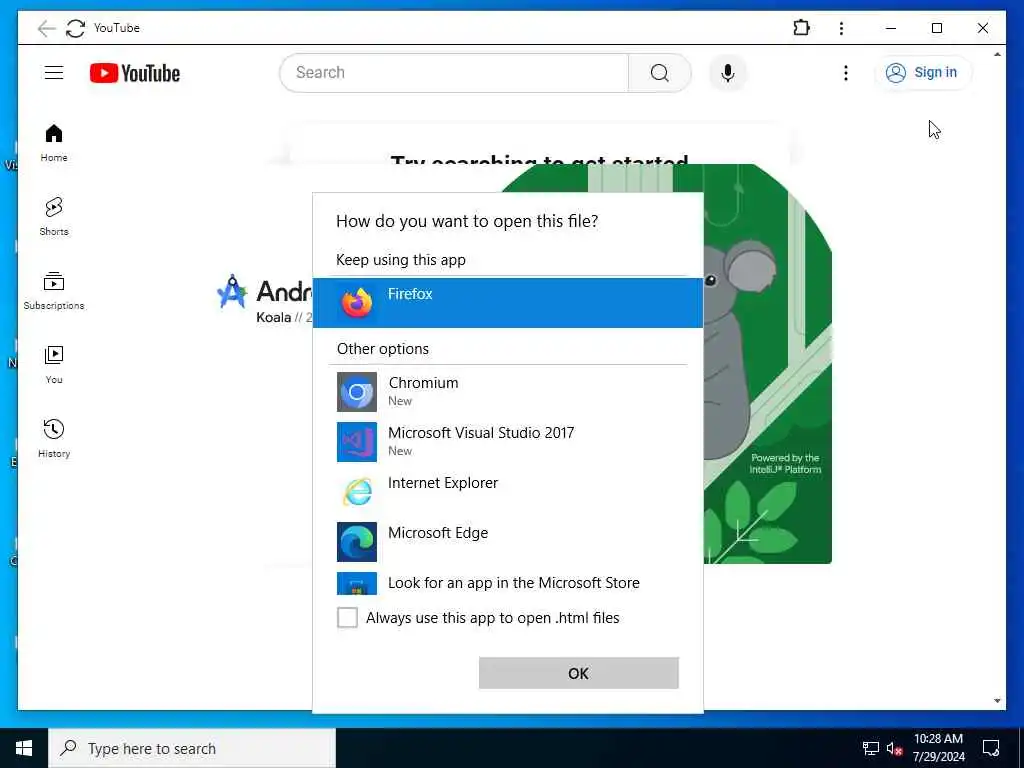Choose Chromium from other options

click(x=508, y=391)
